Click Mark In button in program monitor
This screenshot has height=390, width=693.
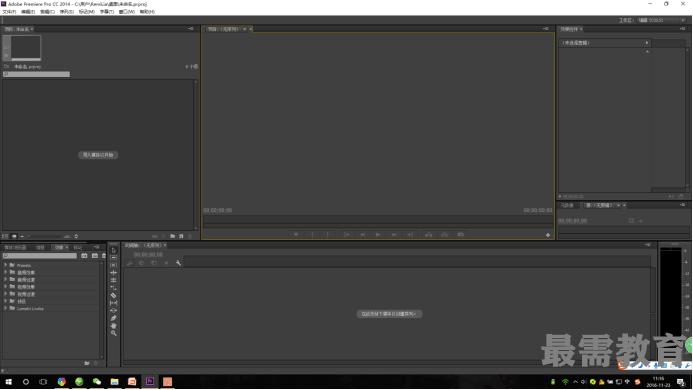tap(312, 235)
